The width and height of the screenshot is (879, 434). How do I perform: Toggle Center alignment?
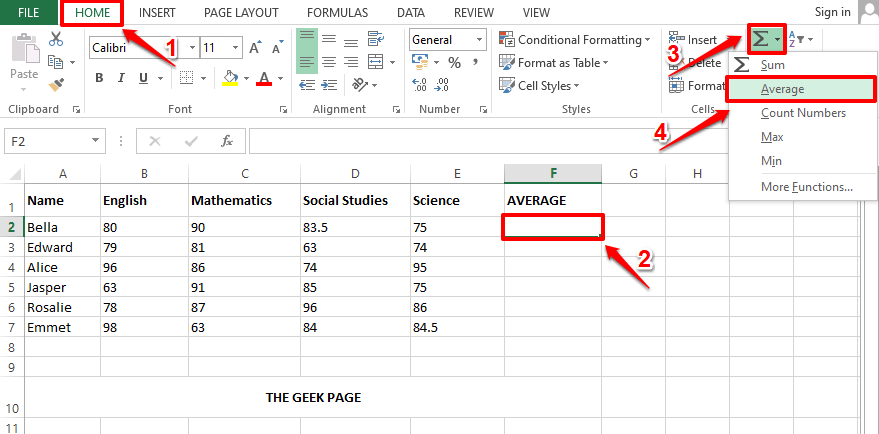pyautogui.click(x=329, y=62)
